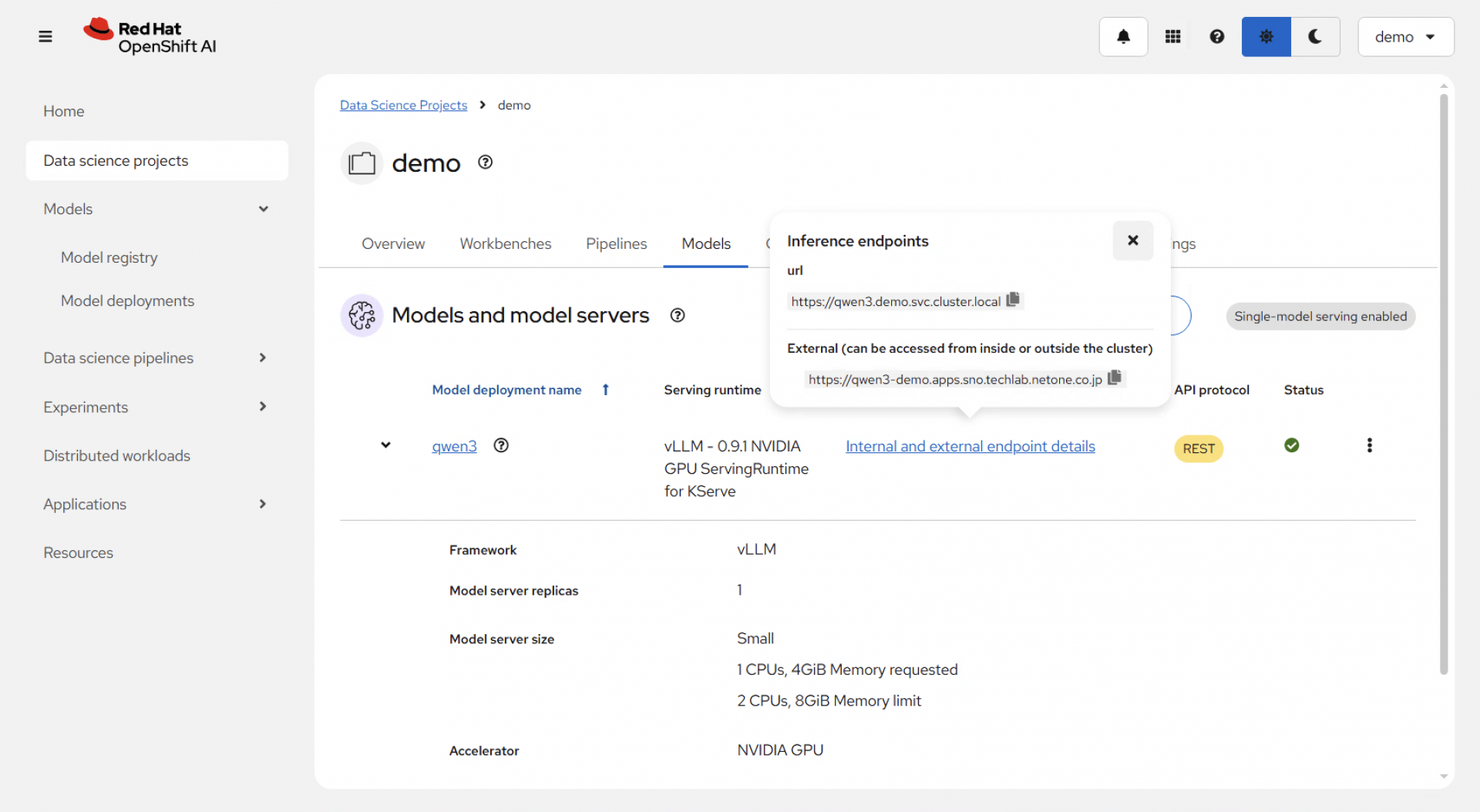Click the Red Hat OpenShift AI logo
This screenshot has height=812, width=1480.
coord(150,36)
